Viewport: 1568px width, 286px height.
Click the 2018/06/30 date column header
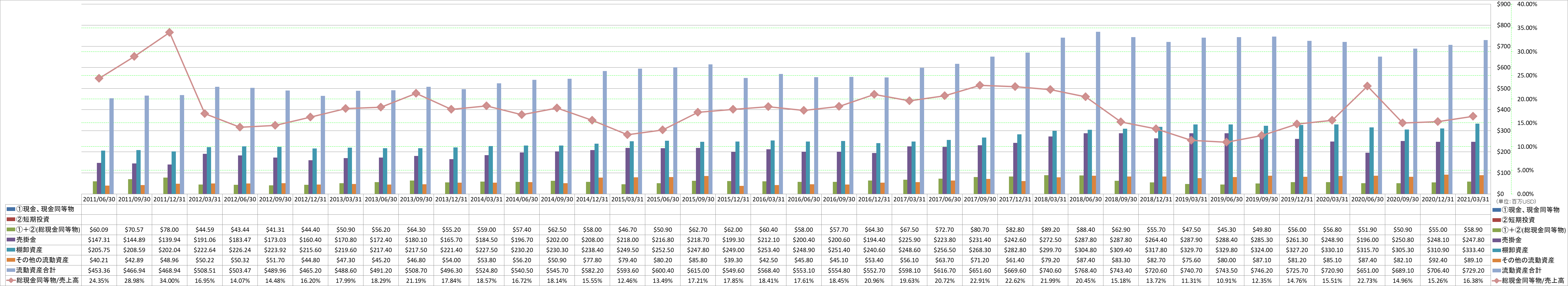click(1086, 199)
